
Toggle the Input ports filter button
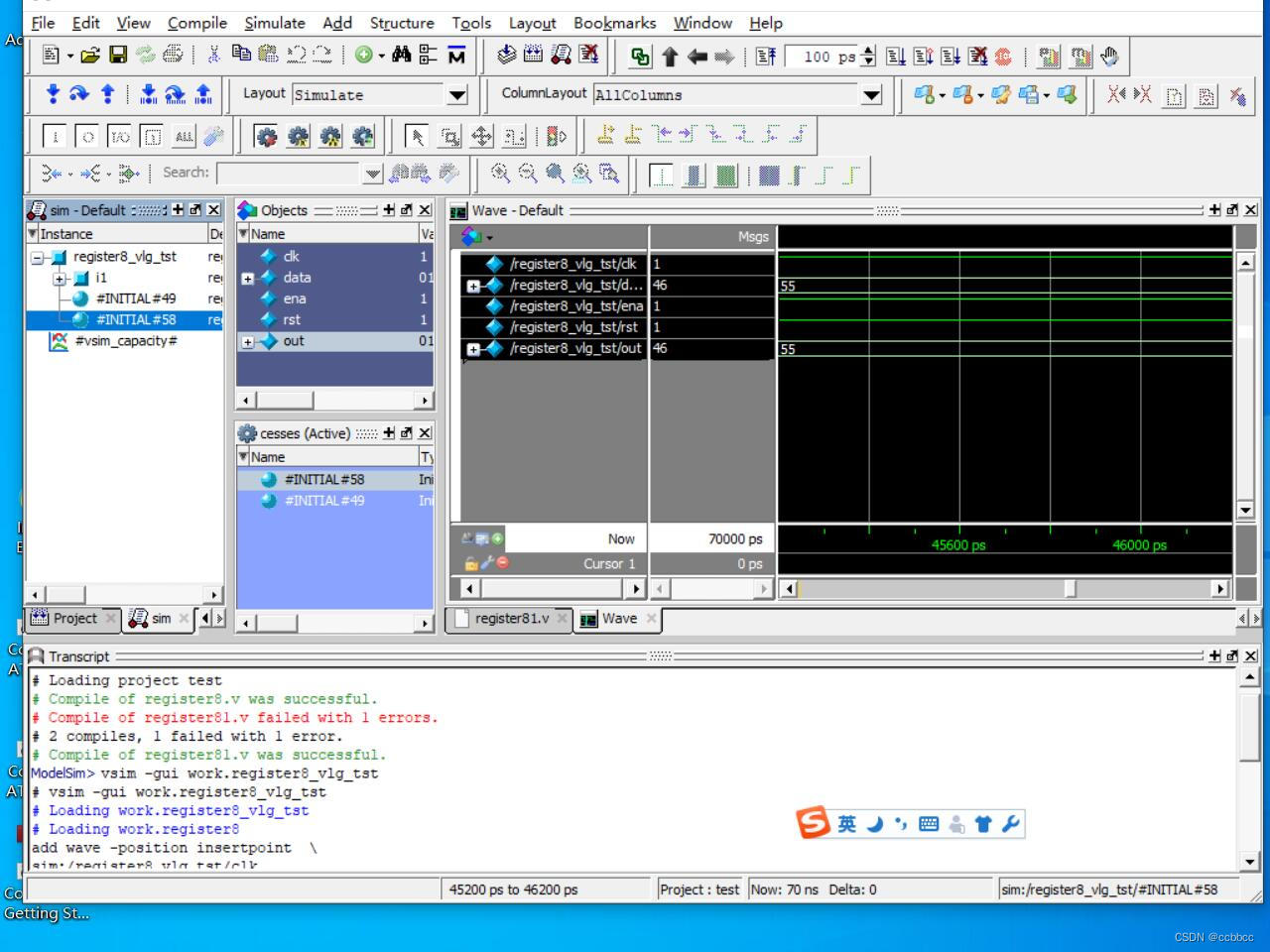(56, 137)
